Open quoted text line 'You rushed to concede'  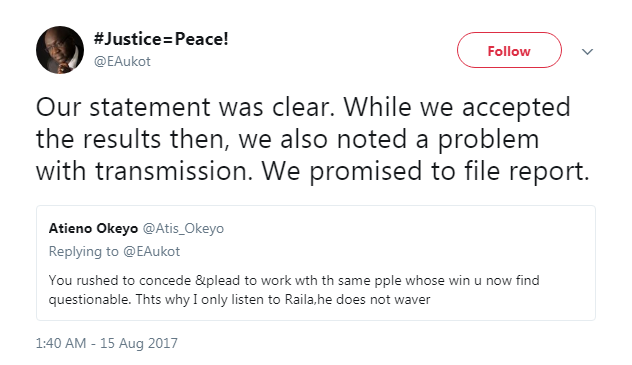[x=294, y=280]
